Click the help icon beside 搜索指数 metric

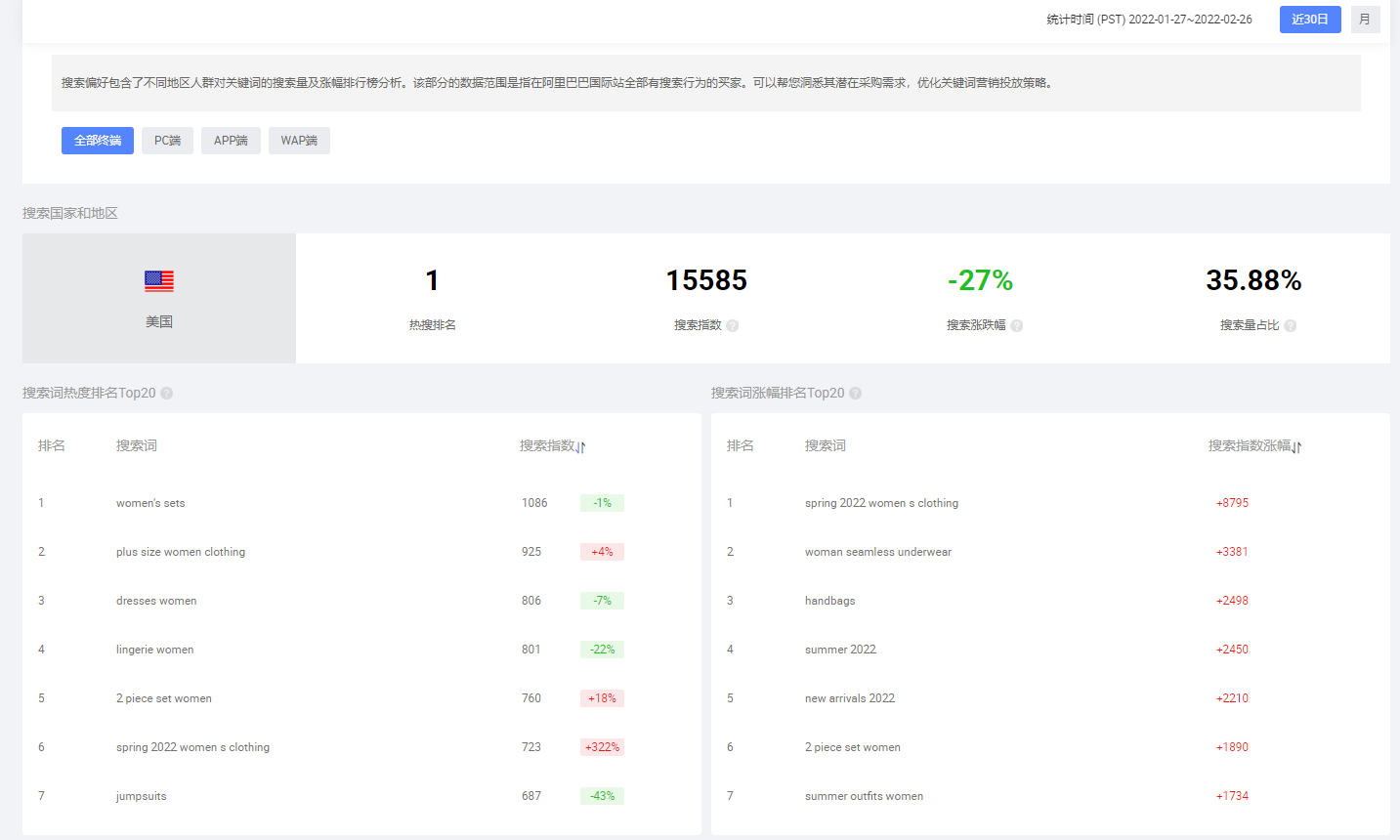click(x=734, y=325)
